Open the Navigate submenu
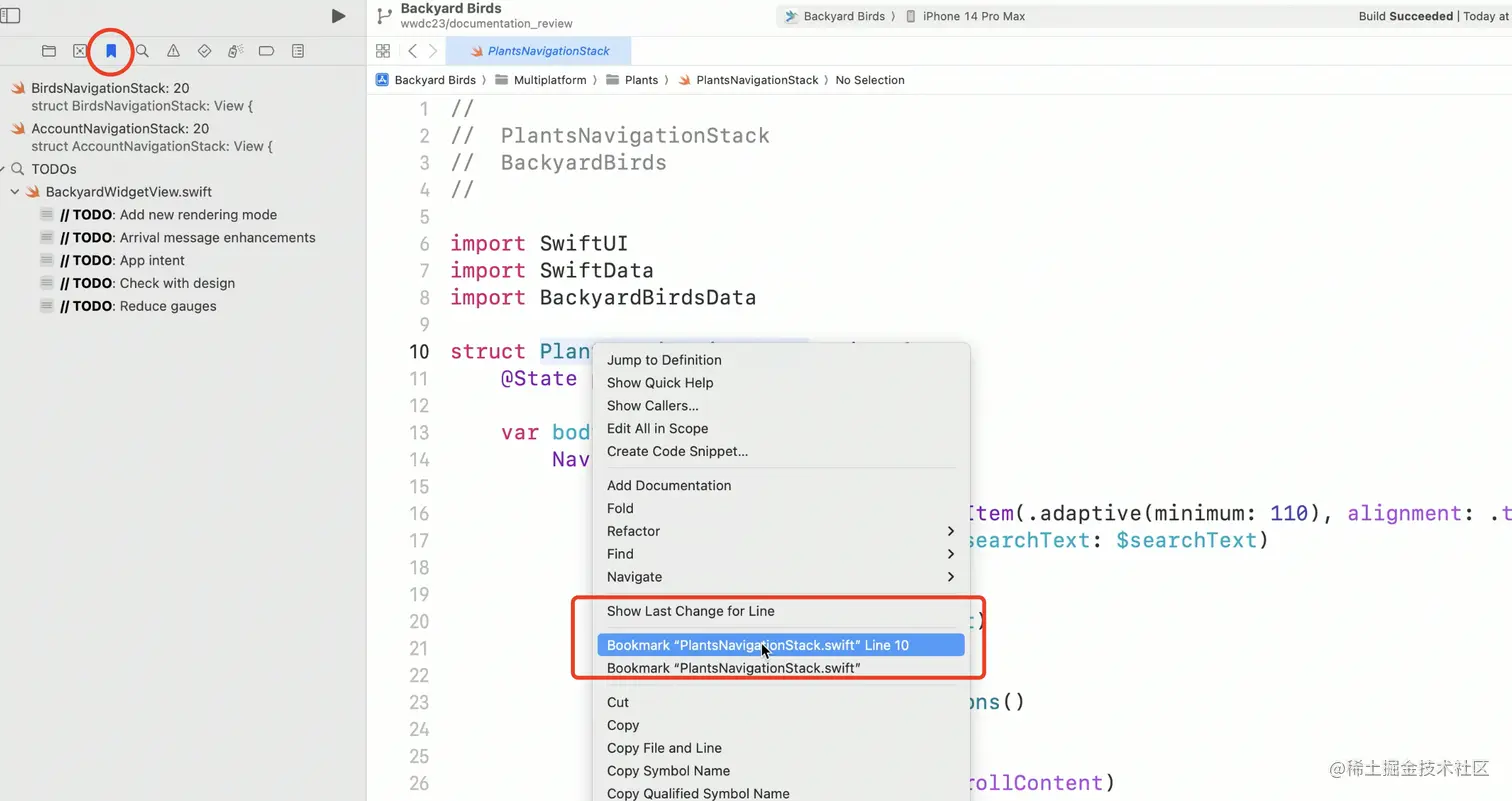Screen dimensions: 1512x801 point(781,577)
